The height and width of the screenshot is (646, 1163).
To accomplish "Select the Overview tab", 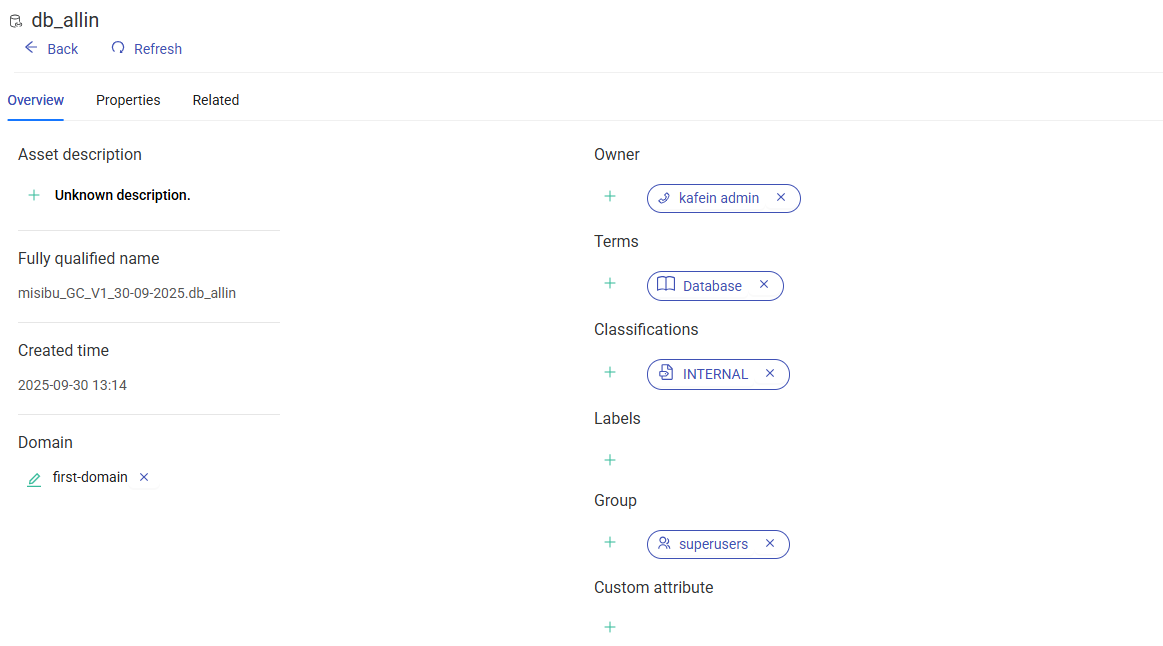I will (36, 100).
